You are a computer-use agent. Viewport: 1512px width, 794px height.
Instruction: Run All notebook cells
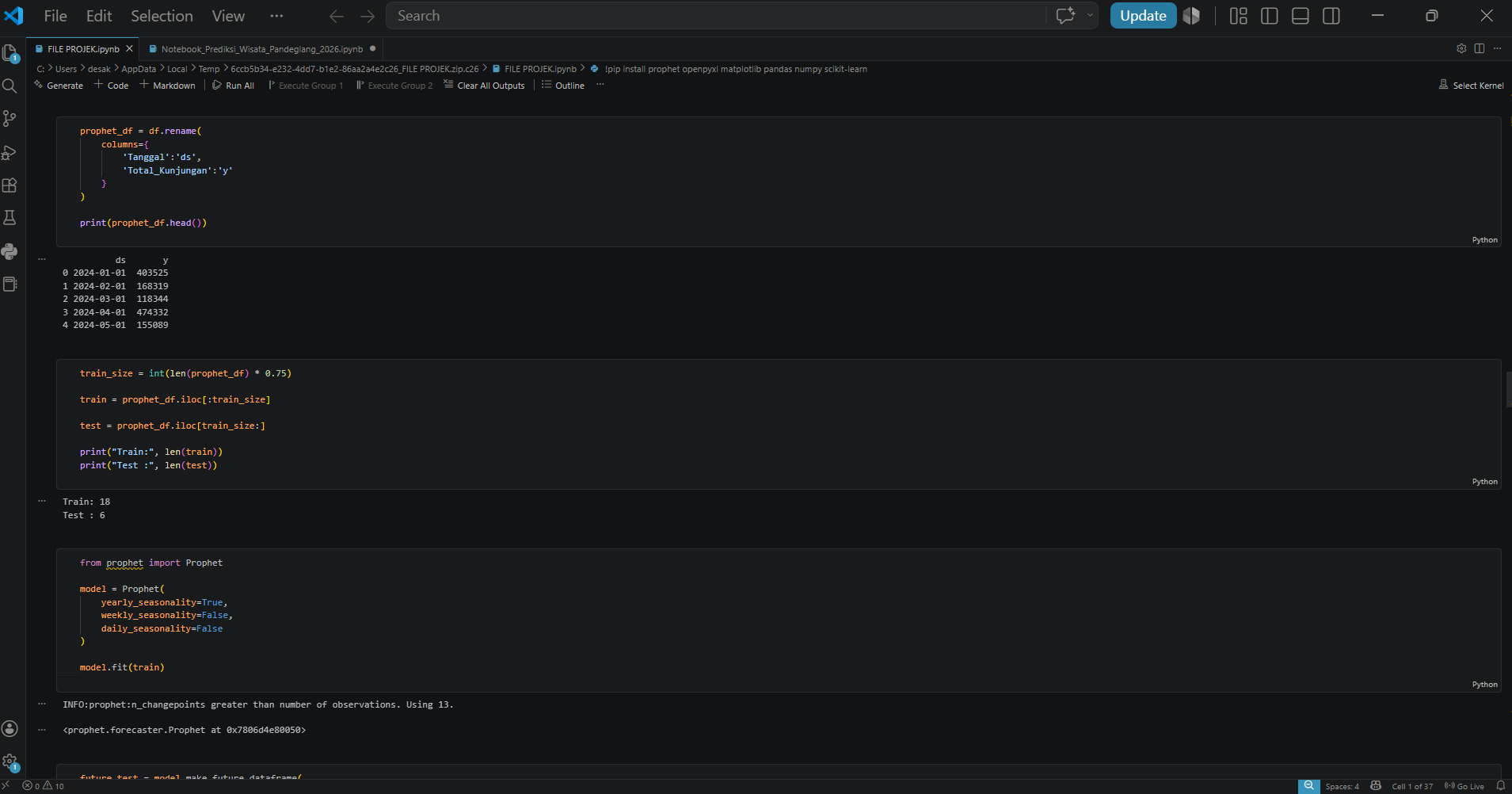[x=233, y=86]
